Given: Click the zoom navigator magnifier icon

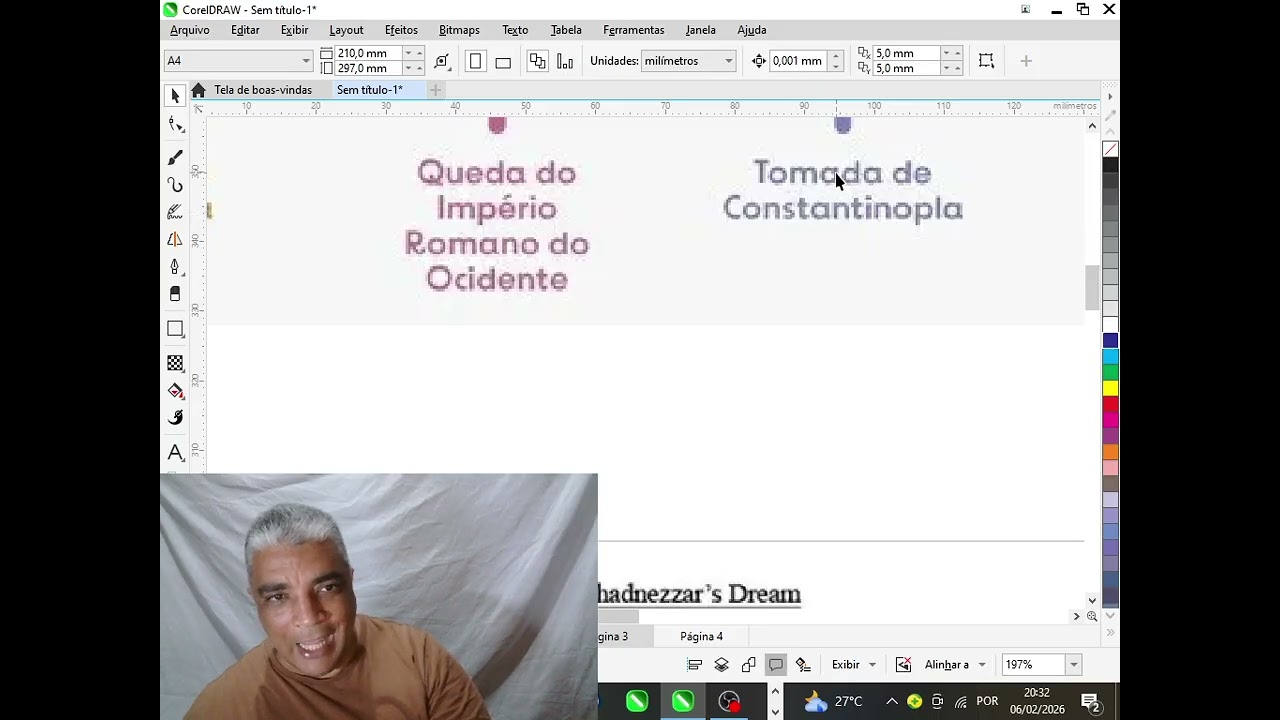Looking at the screenshot, I should [1092, 616].
